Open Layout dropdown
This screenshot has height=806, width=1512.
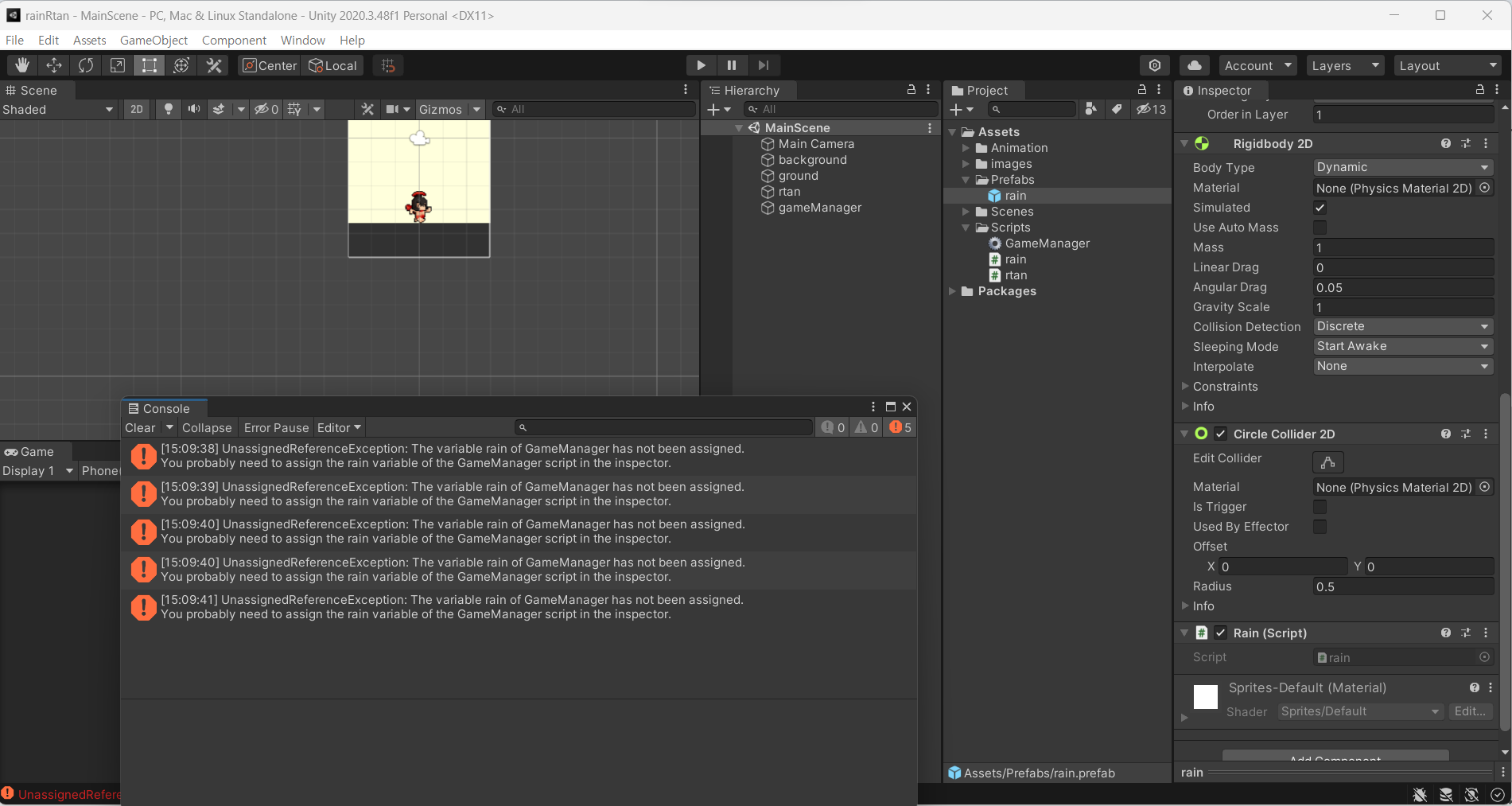[x=1448, y=65]
